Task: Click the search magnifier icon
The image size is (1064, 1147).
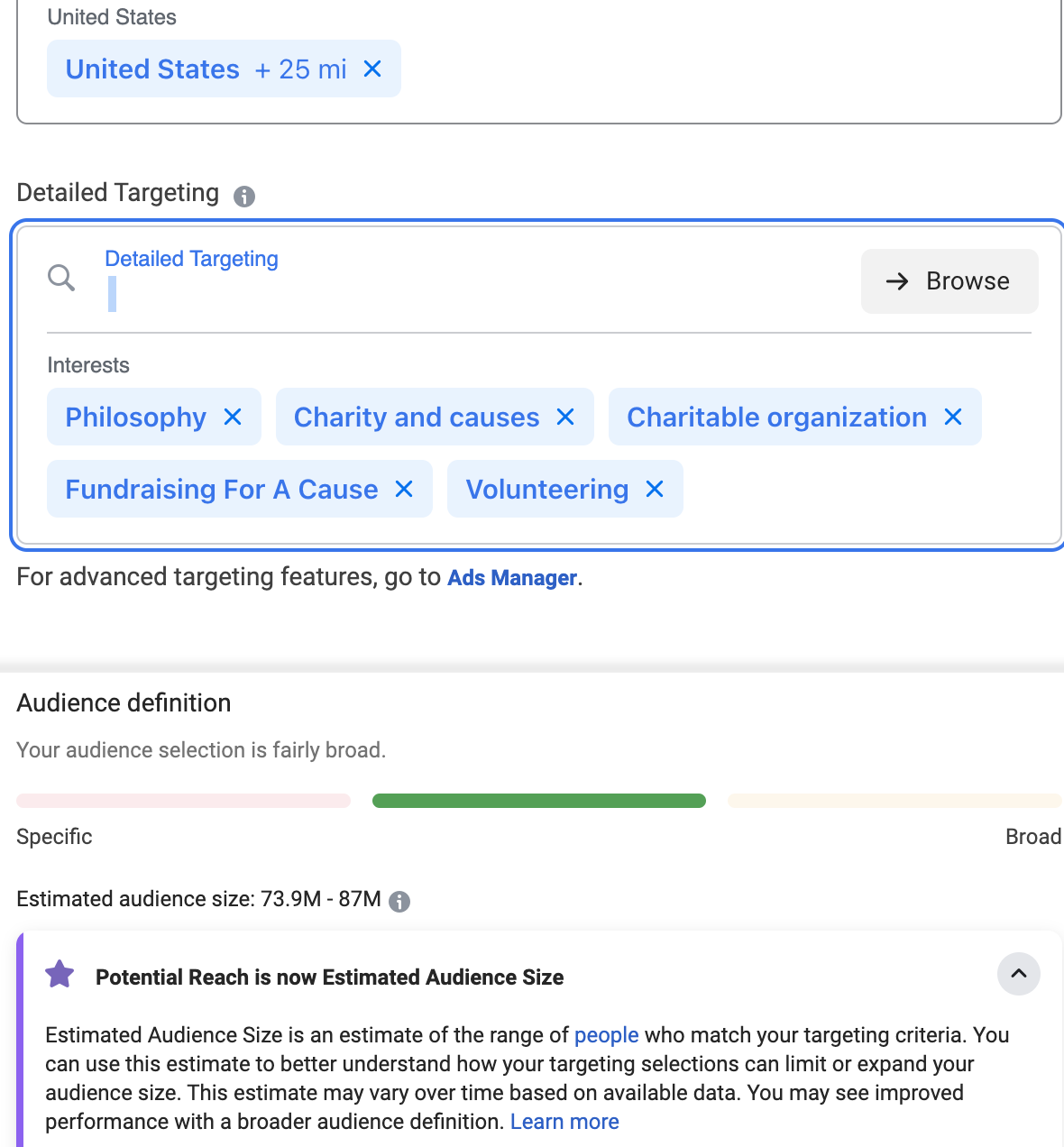Action: pyautogui.click(x=61, y=278)
